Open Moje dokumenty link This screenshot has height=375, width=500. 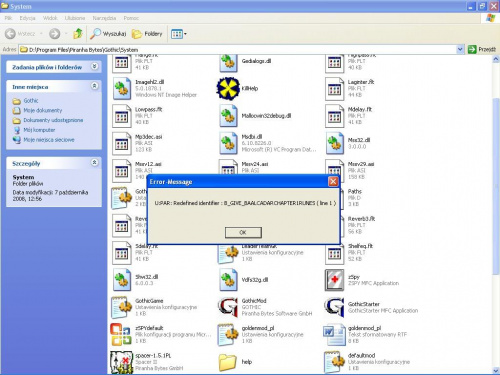pyautogui.click(x=42, y=110)
